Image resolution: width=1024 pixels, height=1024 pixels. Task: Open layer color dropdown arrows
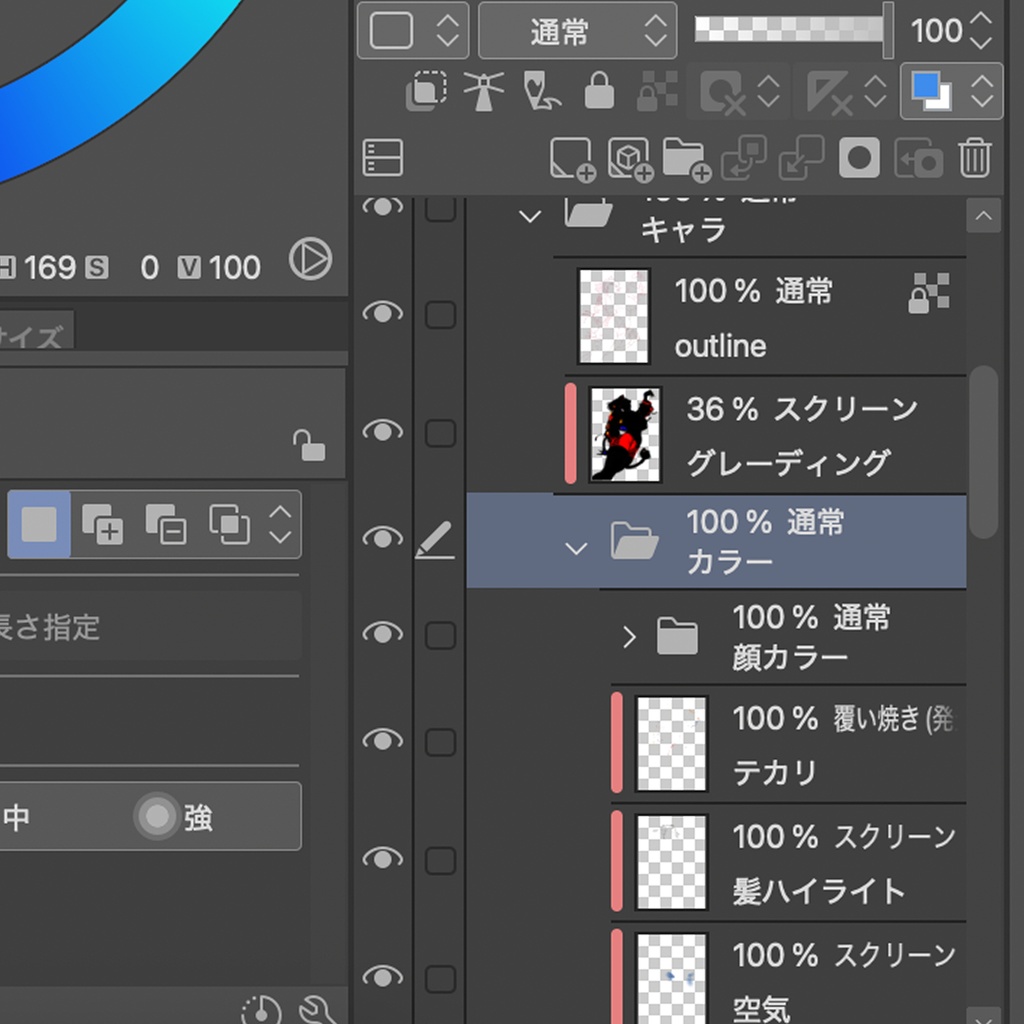click(982, 91)
